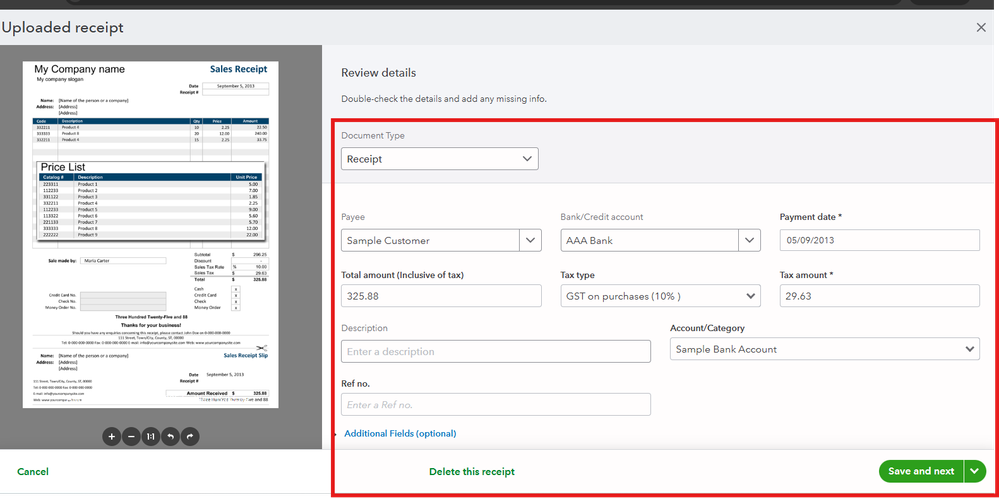Screen dimensions: 999x498
Task: Focus the Description text box
Action: click(496, 351)
